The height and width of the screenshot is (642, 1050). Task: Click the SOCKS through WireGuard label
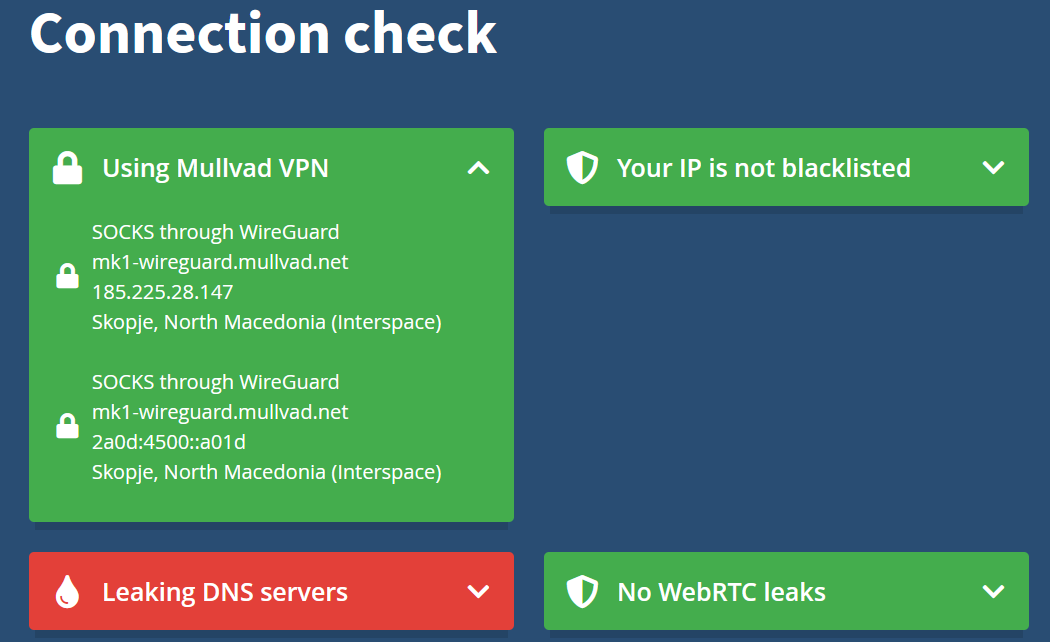pyautogui.click(x=214, y=231)
